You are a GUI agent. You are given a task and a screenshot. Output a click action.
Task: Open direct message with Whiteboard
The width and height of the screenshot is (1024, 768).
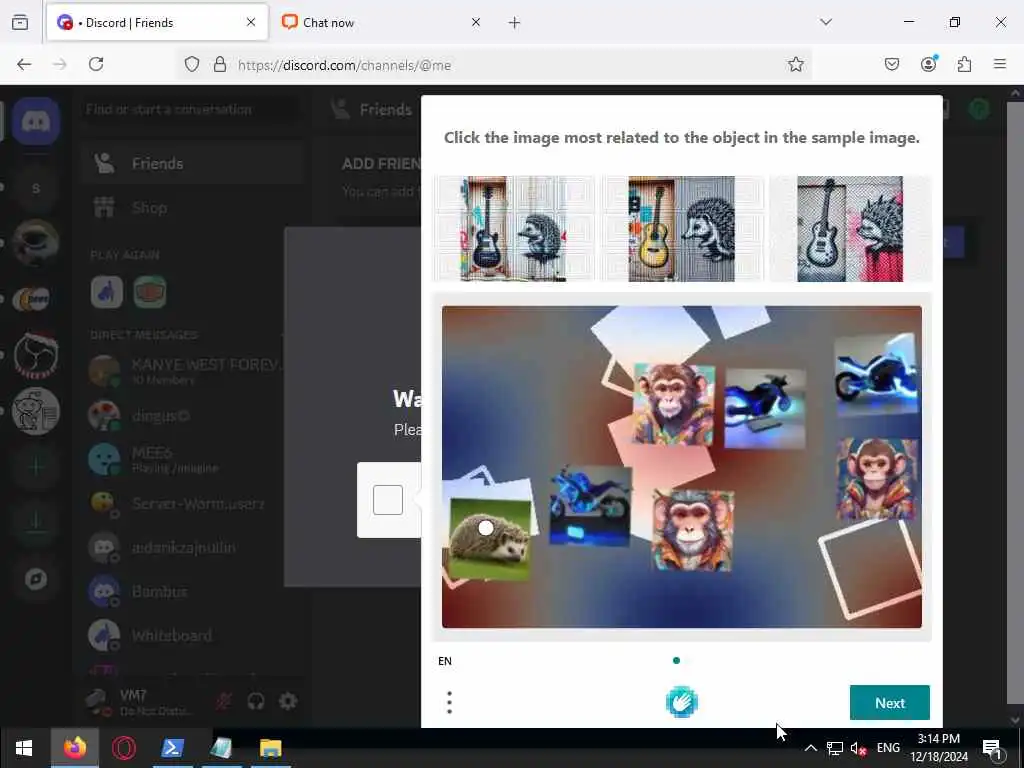click(191, 635)
